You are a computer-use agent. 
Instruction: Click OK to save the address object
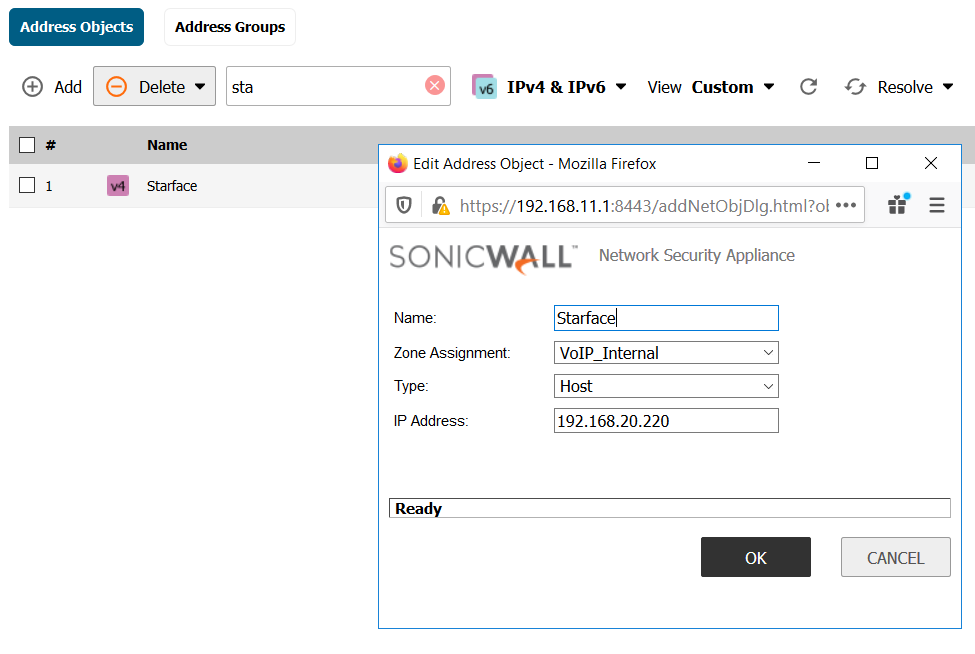click(756, 557)
